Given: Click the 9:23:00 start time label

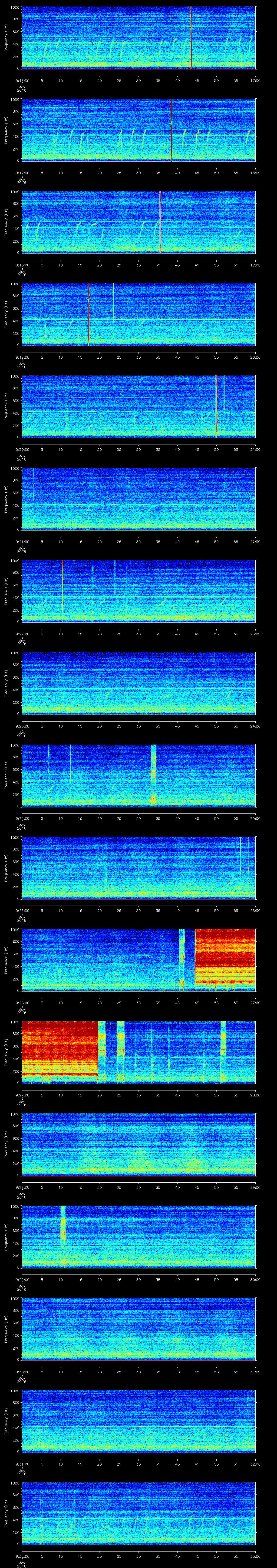Looking at the screenshot, I should [x=22, y=726].
